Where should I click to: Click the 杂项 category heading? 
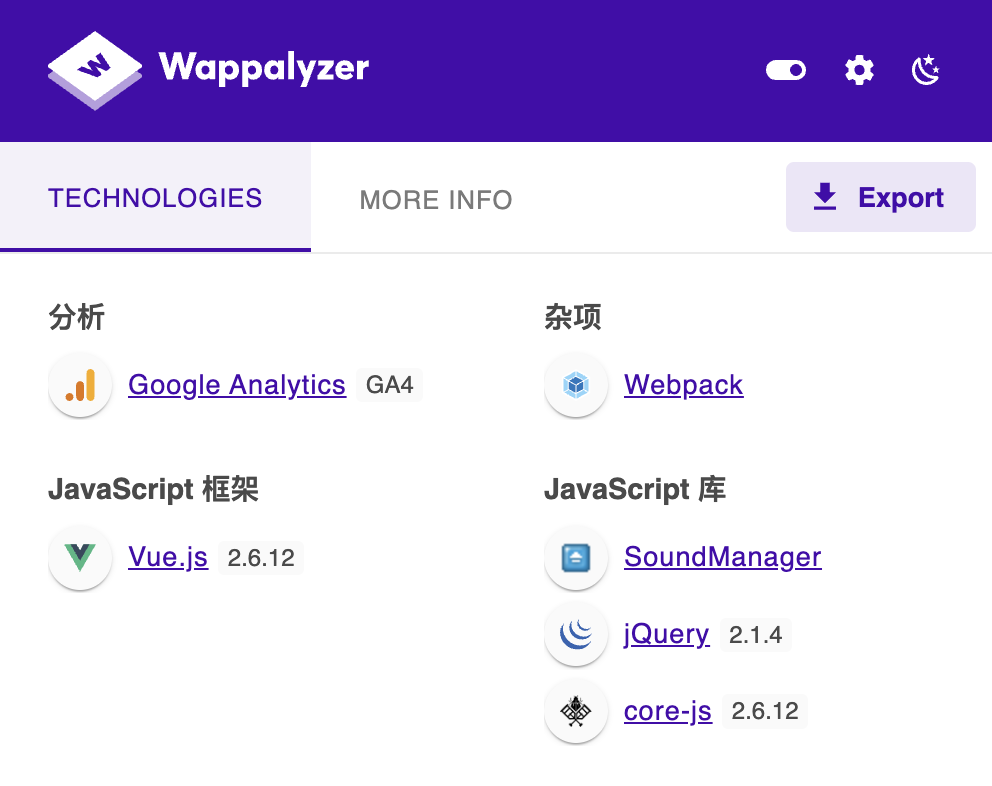click(573, 316)
